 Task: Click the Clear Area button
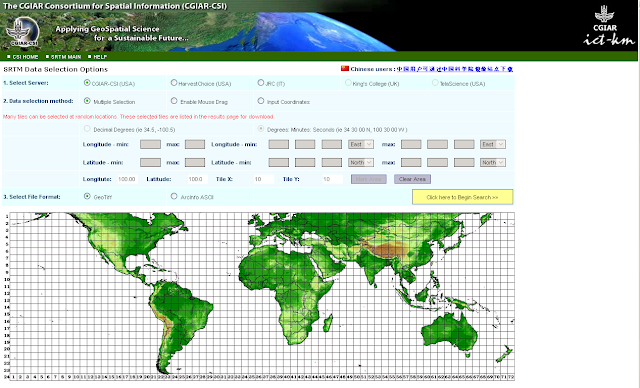(x=412, y=179)
